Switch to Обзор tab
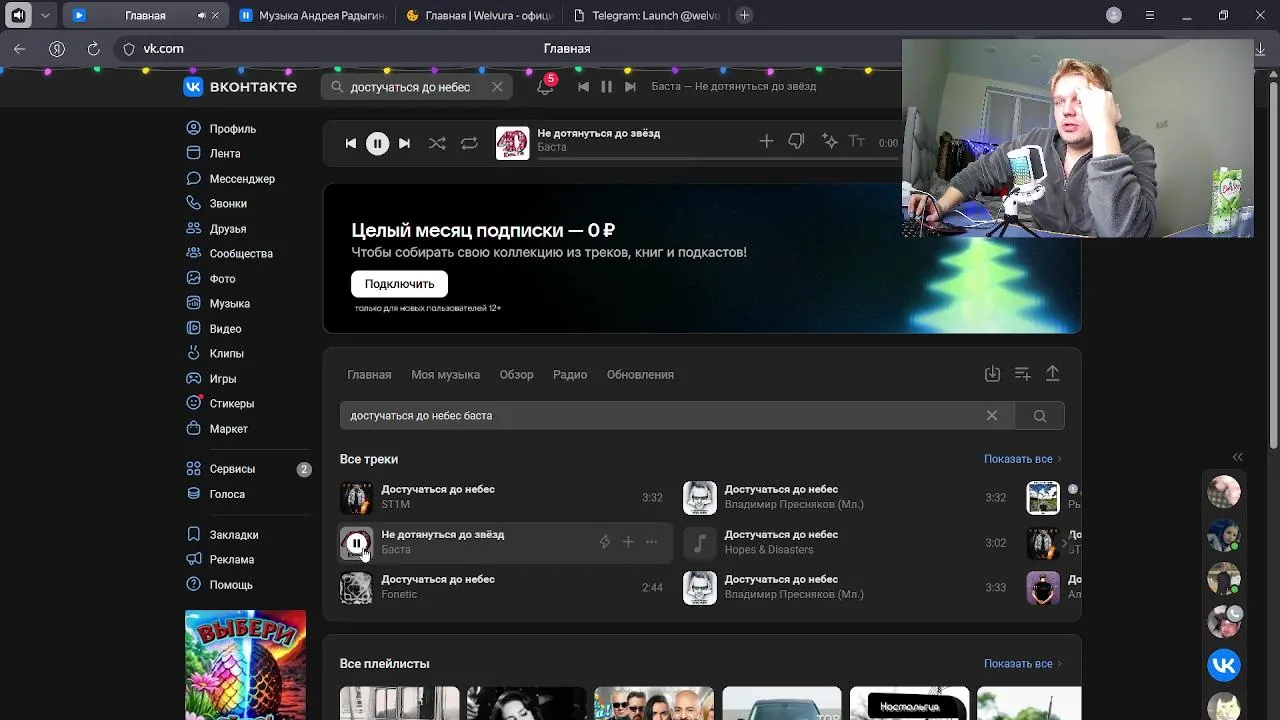 click(x=516, y=375)
